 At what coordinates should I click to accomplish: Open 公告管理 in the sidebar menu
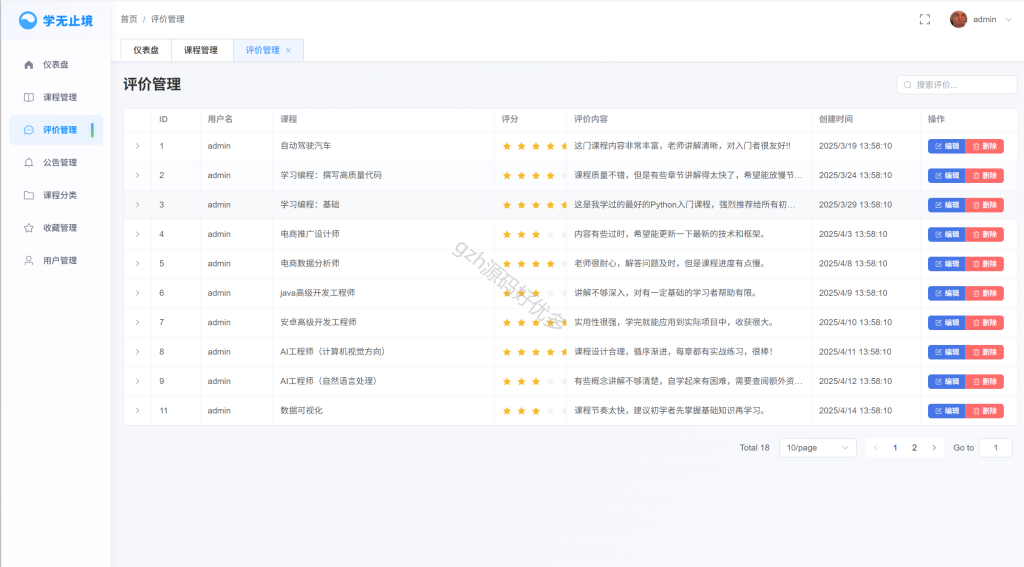[x=56, y=163]
